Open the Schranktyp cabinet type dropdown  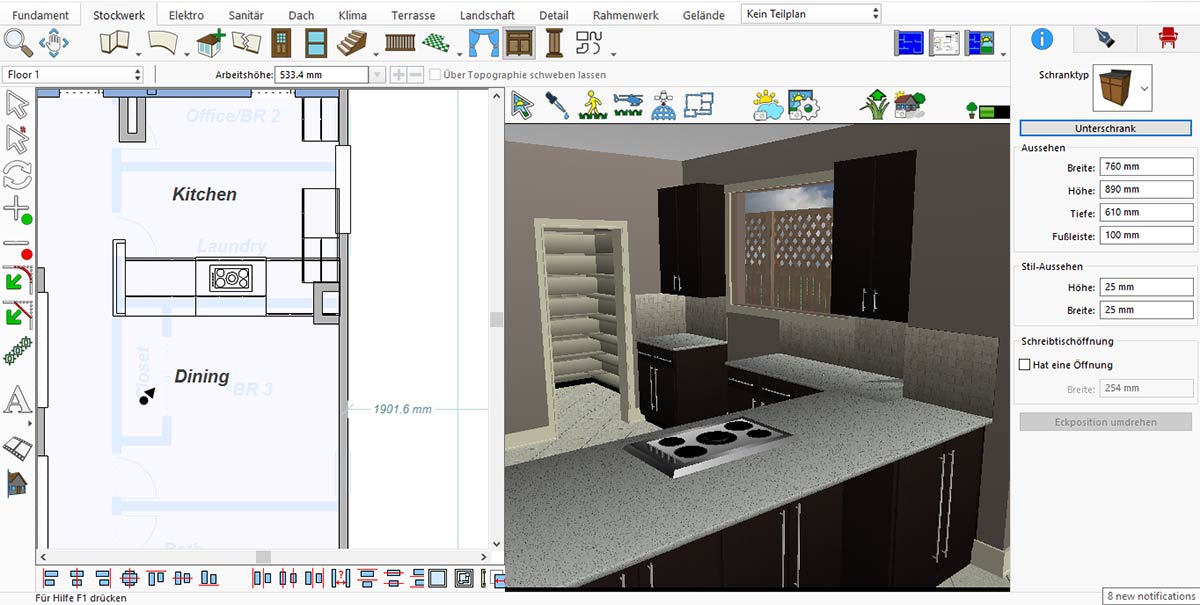(1123, 89)
